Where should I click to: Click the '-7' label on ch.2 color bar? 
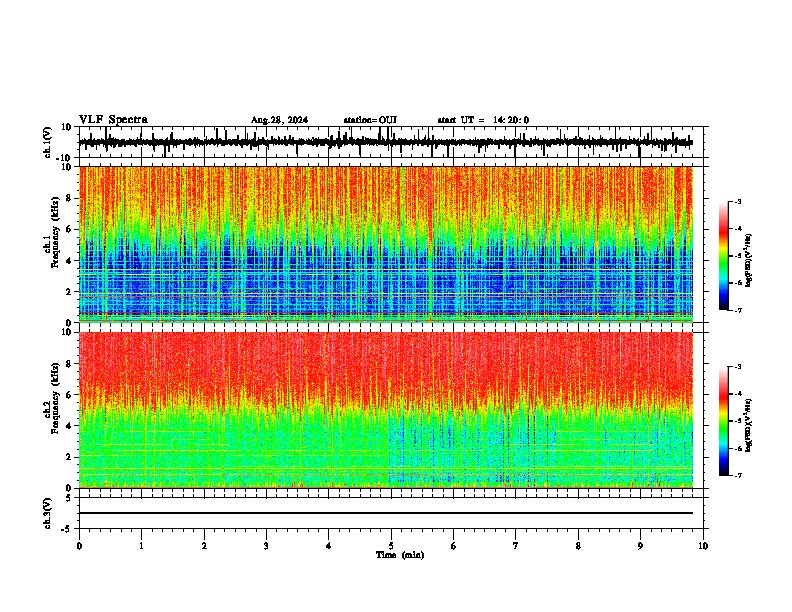(738, 475)
